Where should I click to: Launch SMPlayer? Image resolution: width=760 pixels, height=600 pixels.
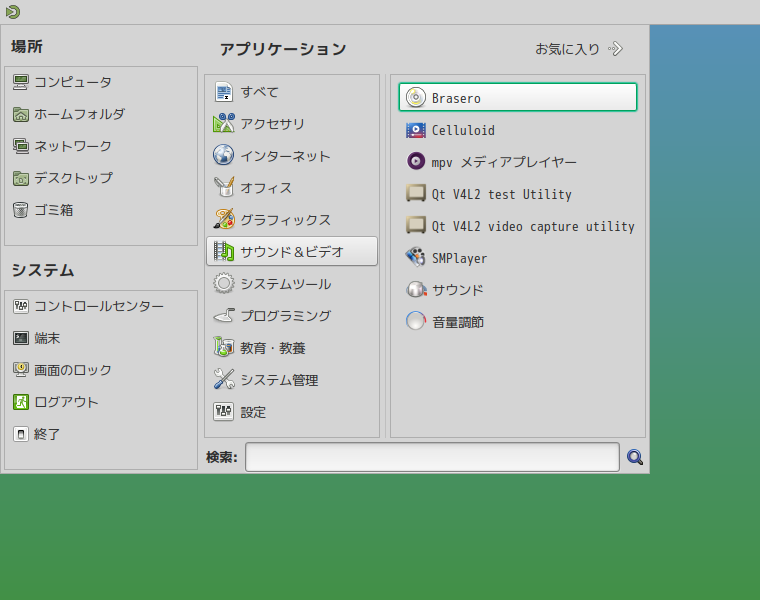[x=518, y=258]
